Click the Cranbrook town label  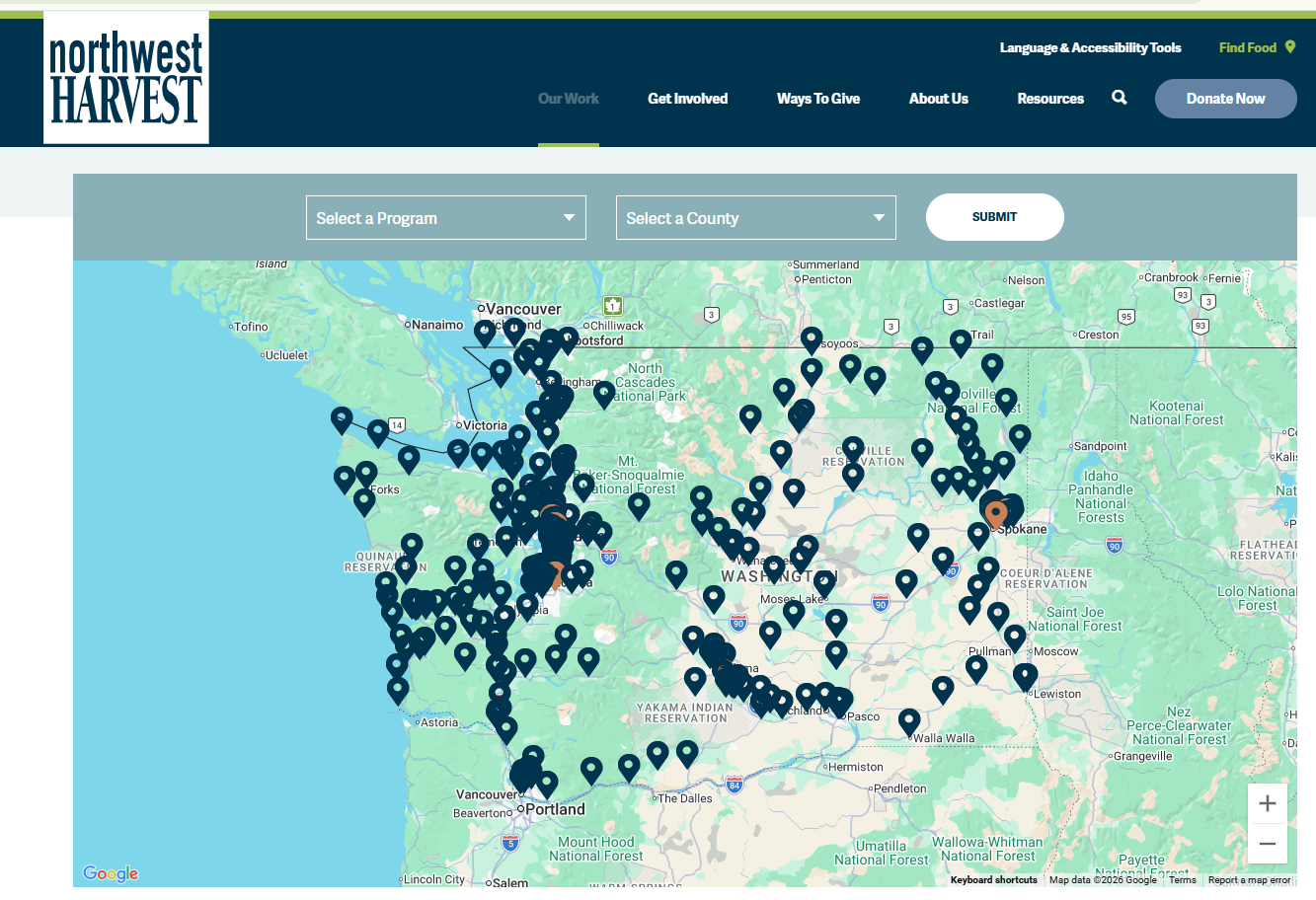click(x=1171, y=277)
